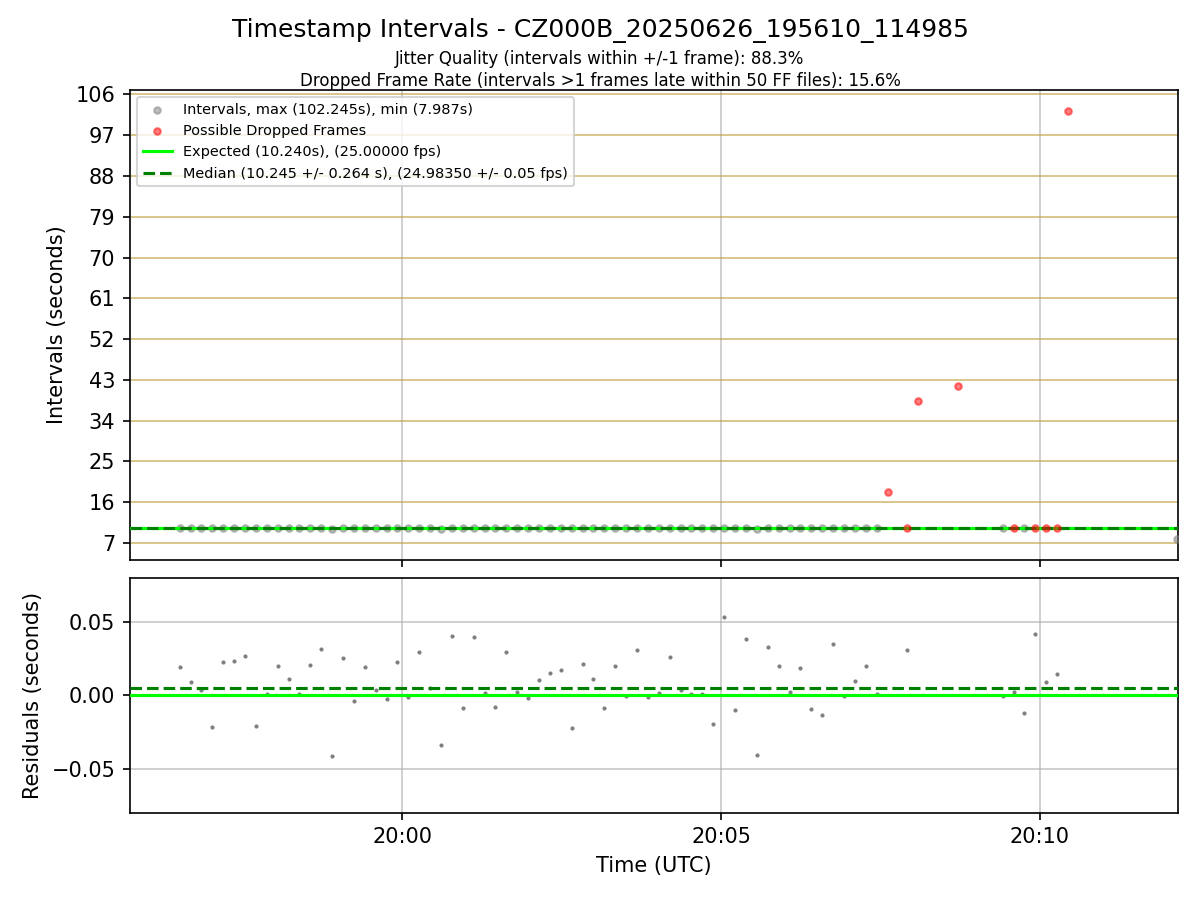1200x900 pixels.
Task: Click the y-axis tick label '25'
Action: click(x=105, y=462)
